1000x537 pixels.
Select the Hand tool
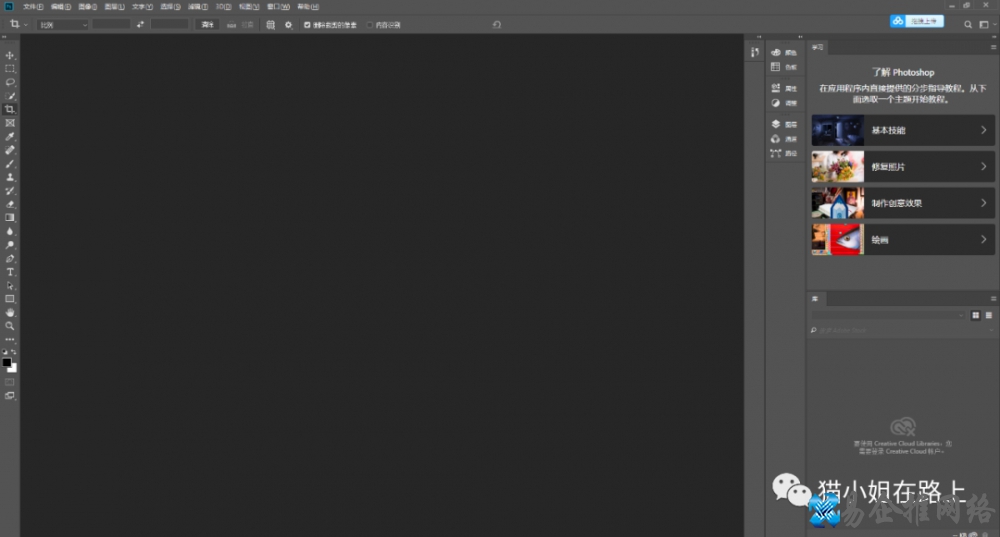pyautogui.click(x=10, y=312)
